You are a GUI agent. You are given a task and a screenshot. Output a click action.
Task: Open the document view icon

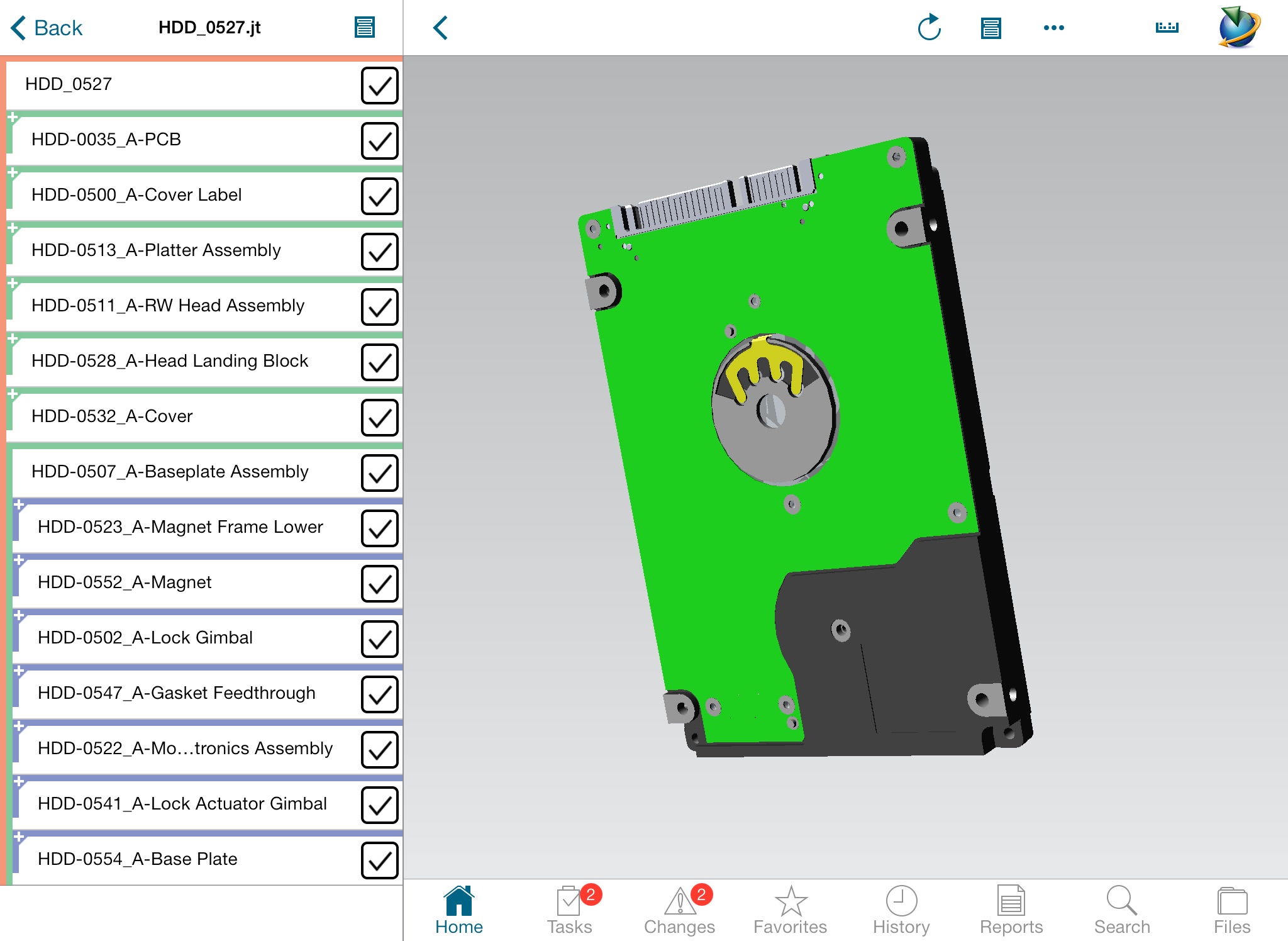pyautogui.click(x=365, y=26)
